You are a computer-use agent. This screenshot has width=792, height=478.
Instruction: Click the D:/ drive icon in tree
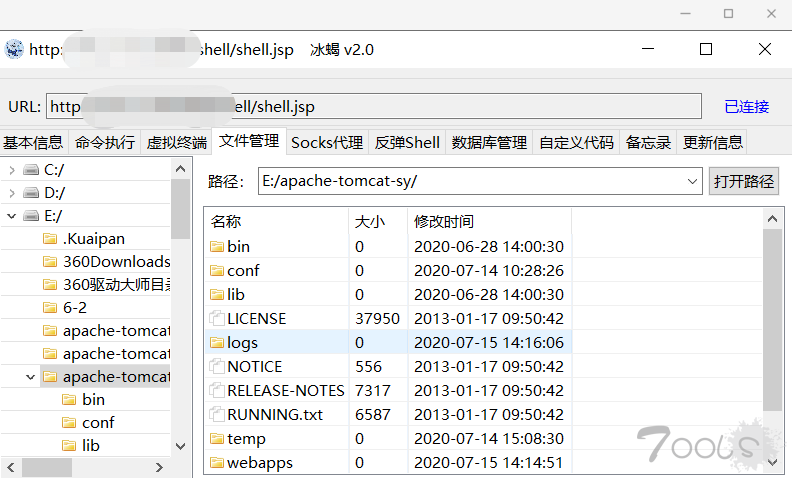pos(31,192)
